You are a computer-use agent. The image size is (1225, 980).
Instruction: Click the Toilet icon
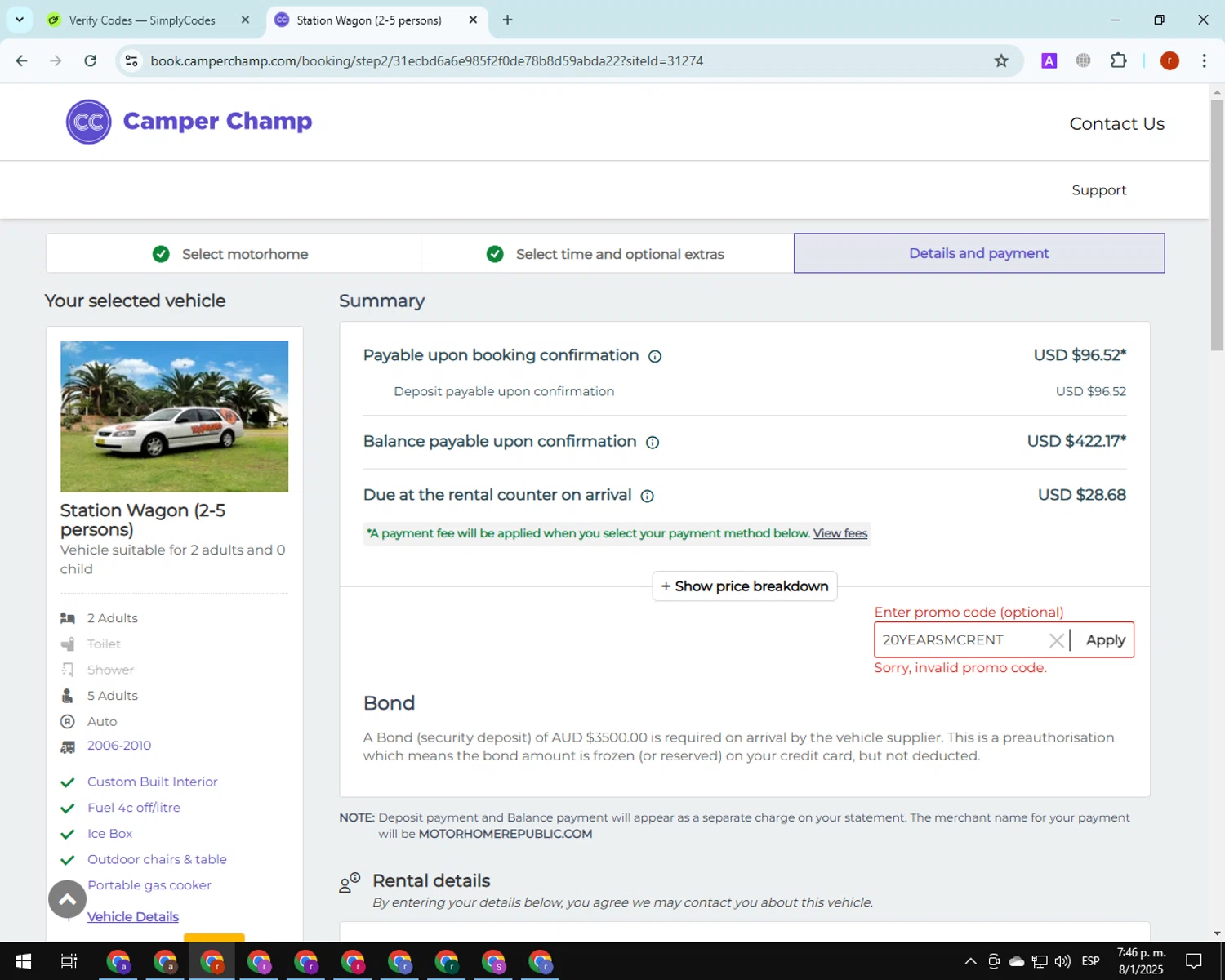68,644
